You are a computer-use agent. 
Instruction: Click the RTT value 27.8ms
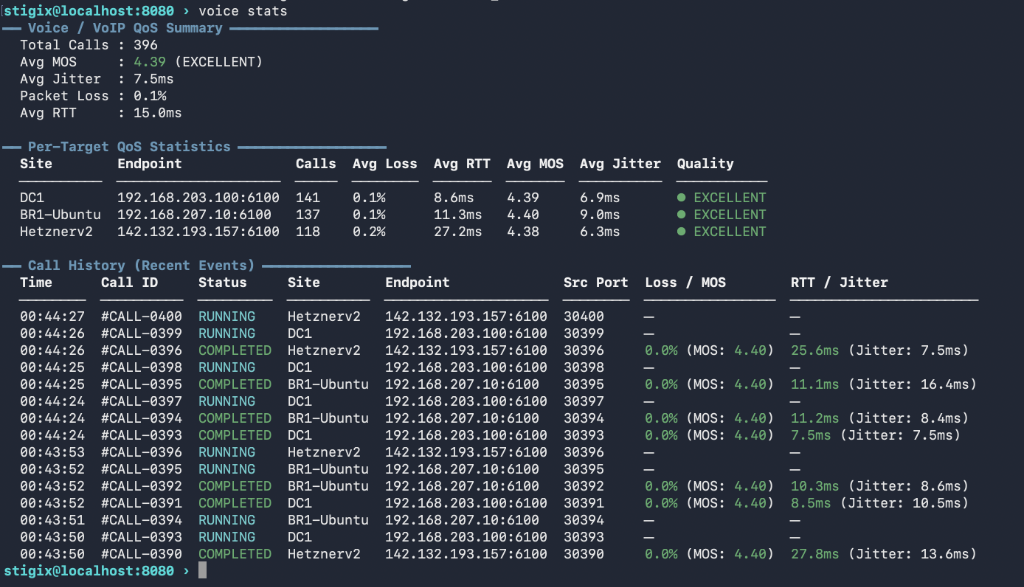coord(814,554)
